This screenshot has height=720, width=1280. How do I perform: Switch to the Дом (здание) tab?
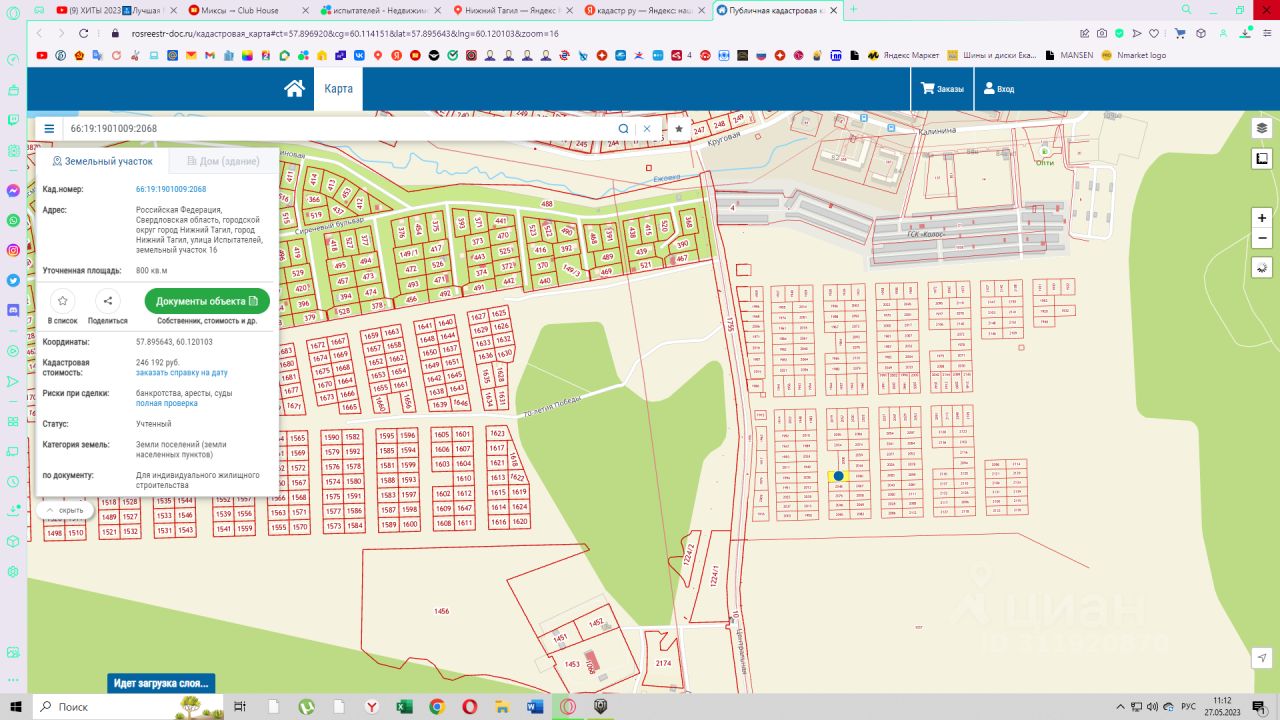tap(222, 161)
